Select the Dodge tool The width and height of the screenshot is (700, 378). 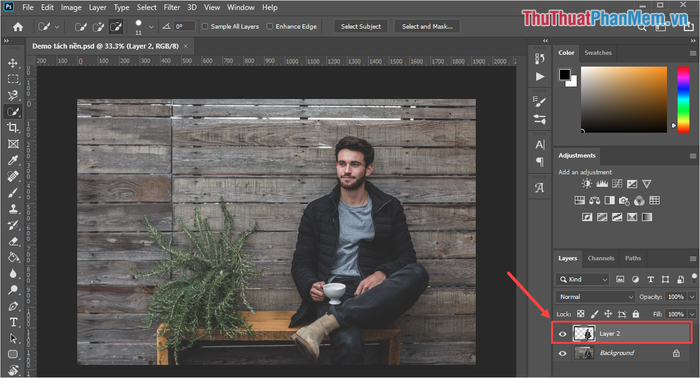pos(13,290)
